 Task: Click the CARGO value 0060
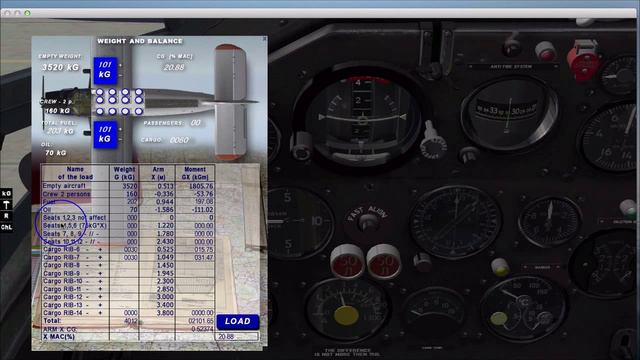(x=179, y=140)
